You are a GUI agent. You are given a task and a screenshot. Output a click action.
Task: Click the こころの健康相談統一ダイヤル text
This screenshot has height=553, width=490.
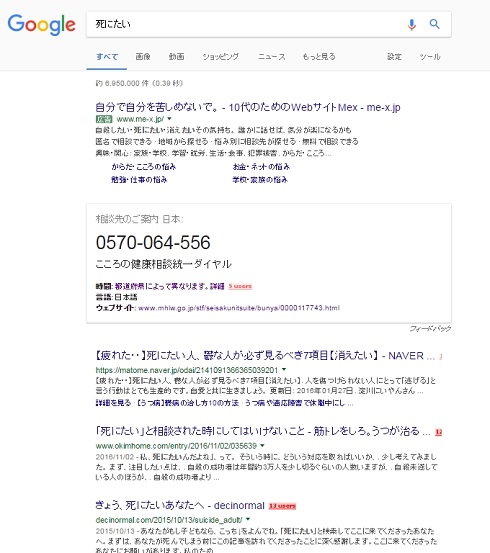(164, 264)
